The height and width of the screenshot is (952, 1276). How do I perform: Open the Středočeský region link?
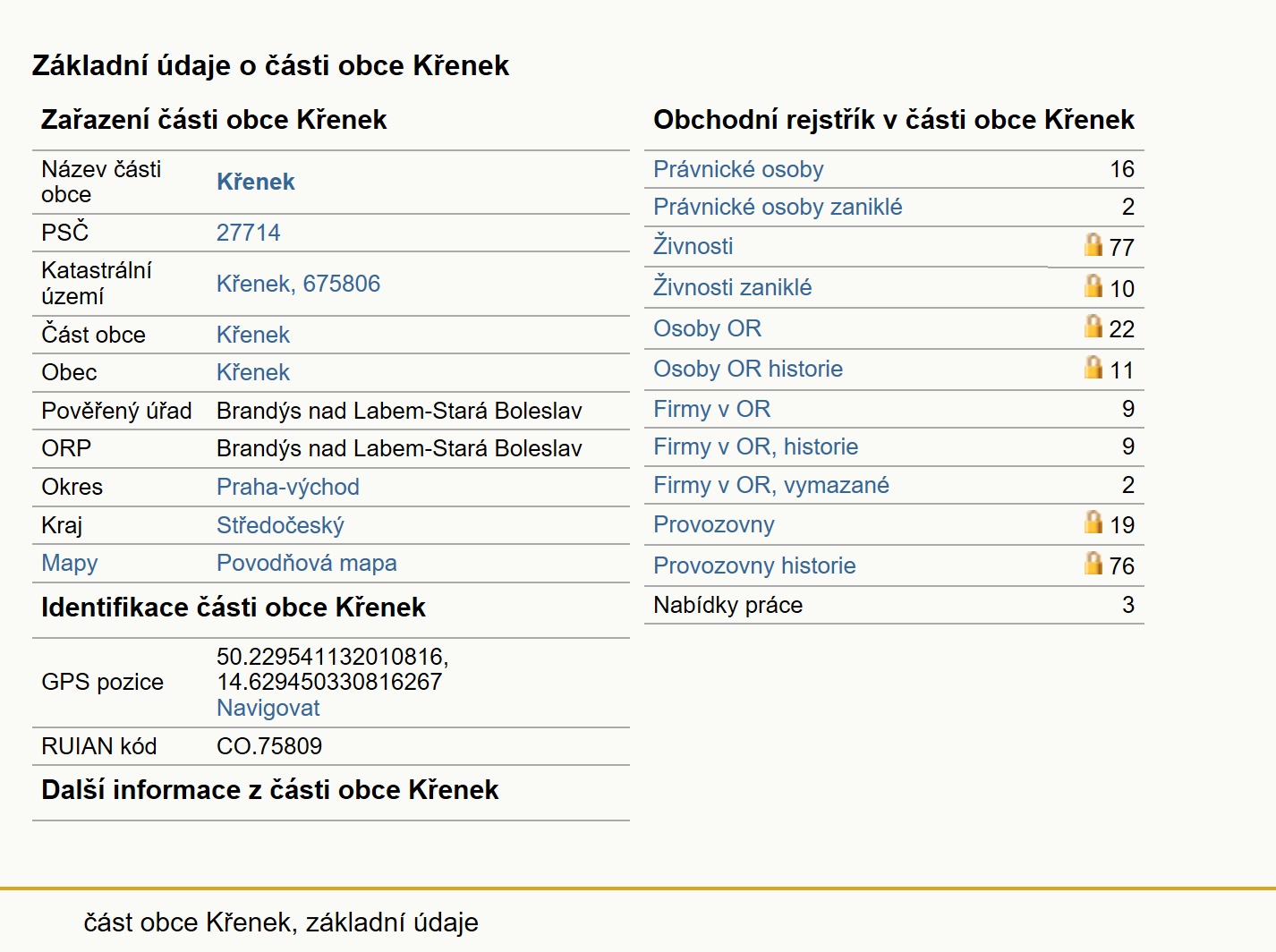tap(280, 525)
